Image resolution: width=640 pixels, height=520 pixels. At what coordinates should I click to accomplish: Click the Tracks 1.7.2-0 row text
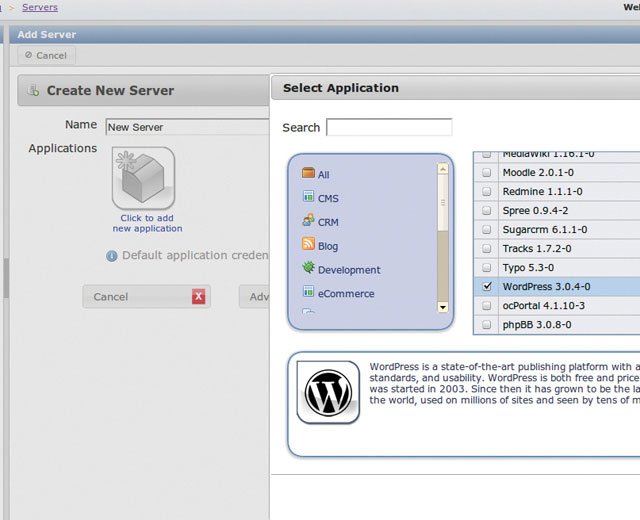[537, 249]
